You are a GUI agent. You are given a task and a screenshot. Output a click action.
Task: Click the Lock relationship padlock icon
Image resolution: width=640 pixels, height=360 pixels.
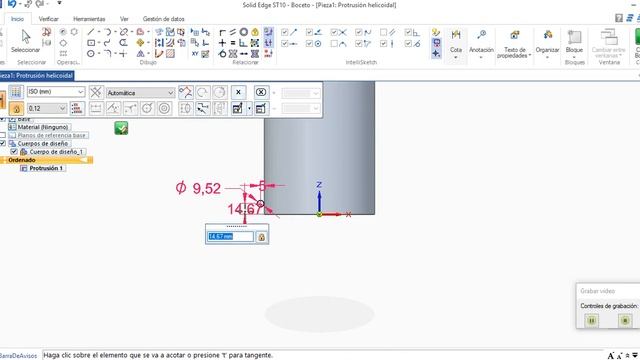[255, 32]
